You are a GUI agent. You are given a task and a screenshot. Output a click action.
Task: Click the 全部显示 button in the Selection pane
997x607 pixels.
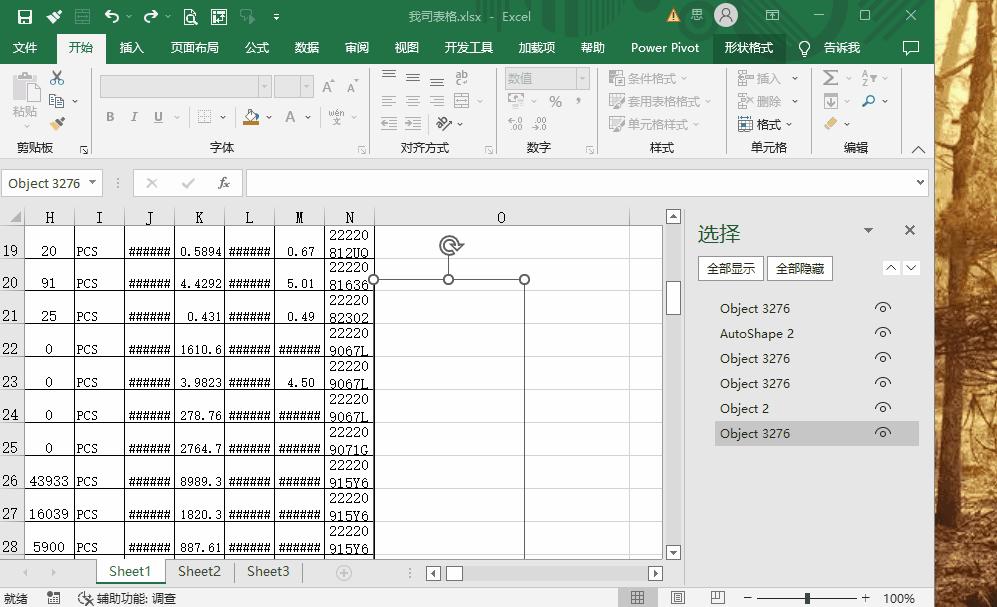[x=730, y=269]
